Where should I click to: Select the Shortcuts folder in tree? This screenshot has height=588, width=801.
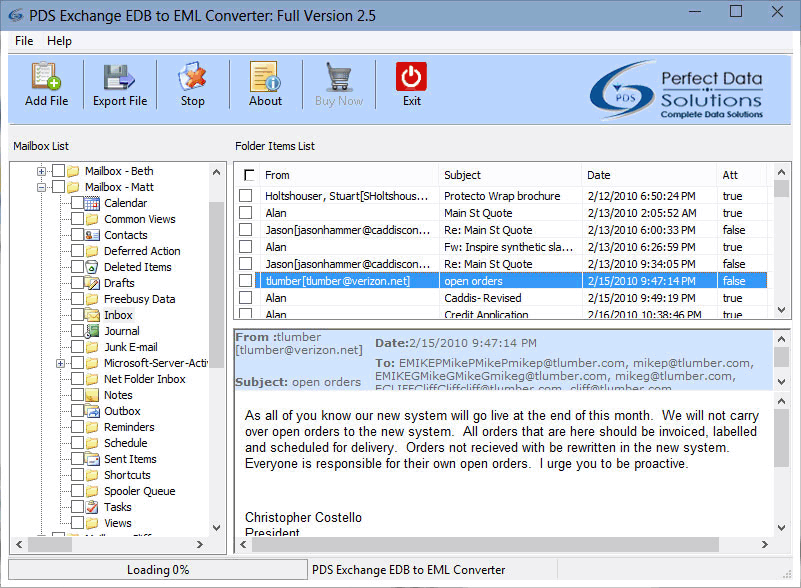[x=127, y=475]
